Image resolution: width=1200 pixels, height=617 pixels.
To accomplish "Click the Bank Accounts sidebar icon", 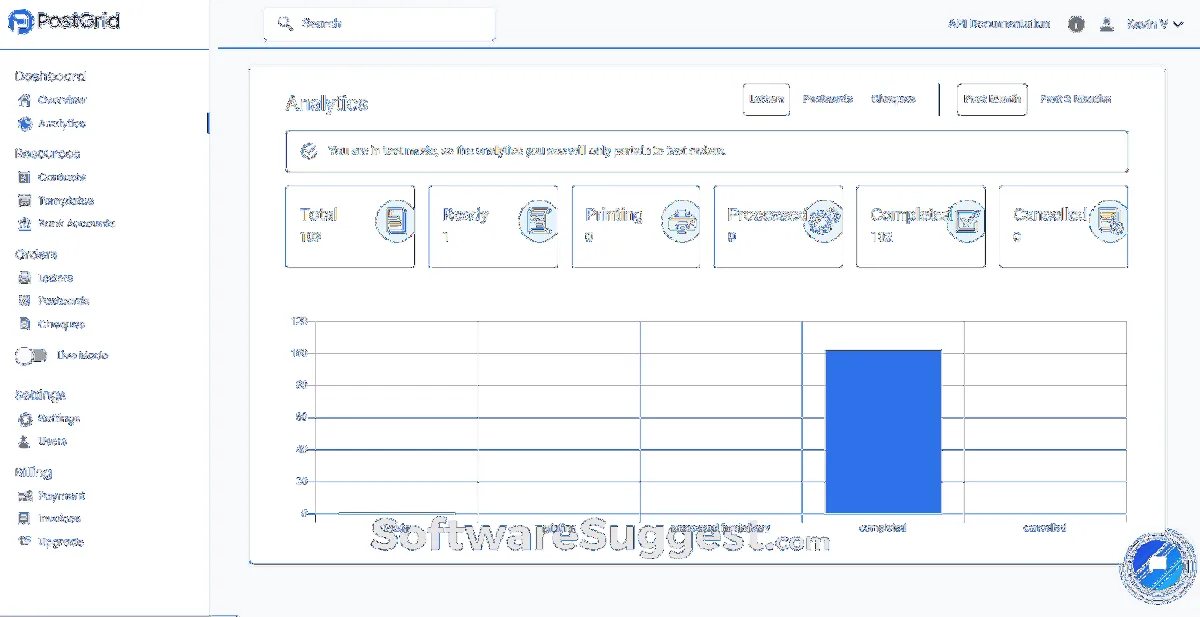I will [25, 224].
